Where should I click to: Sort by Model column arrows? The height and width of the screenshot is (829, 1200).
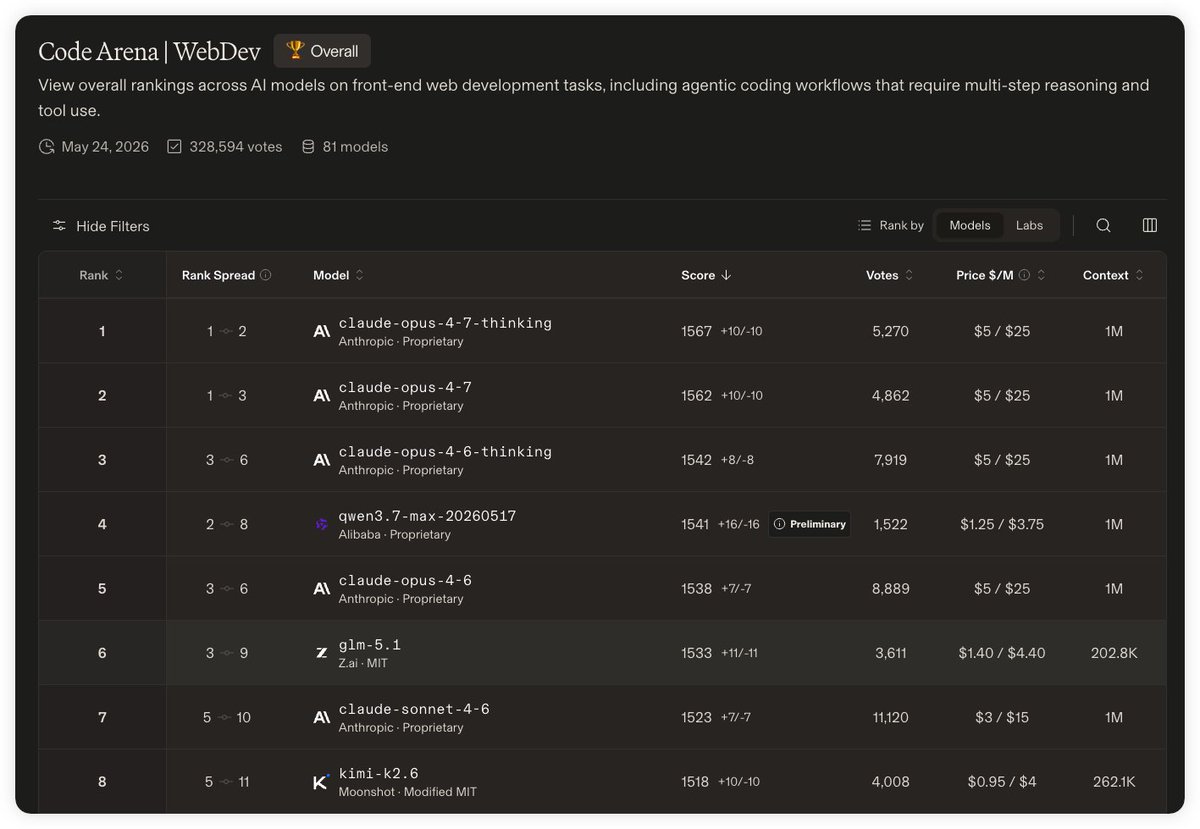pyautogui.click(x=360, y=275)
